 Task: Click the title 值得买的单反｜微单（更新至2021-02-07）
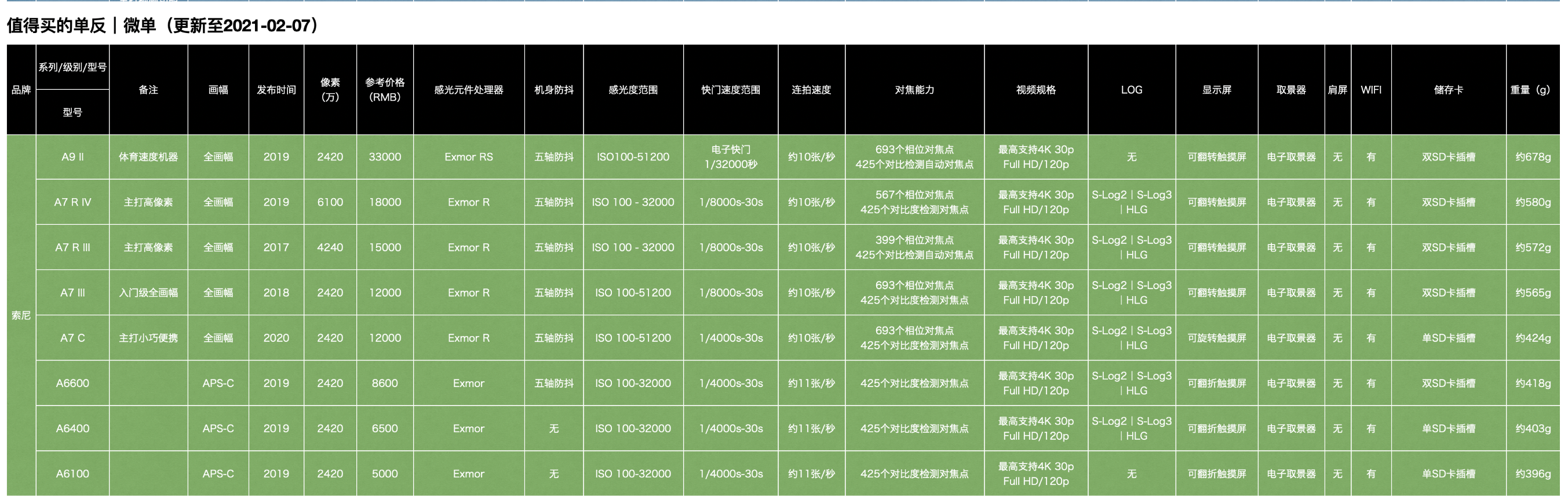(x=165, y=25)
